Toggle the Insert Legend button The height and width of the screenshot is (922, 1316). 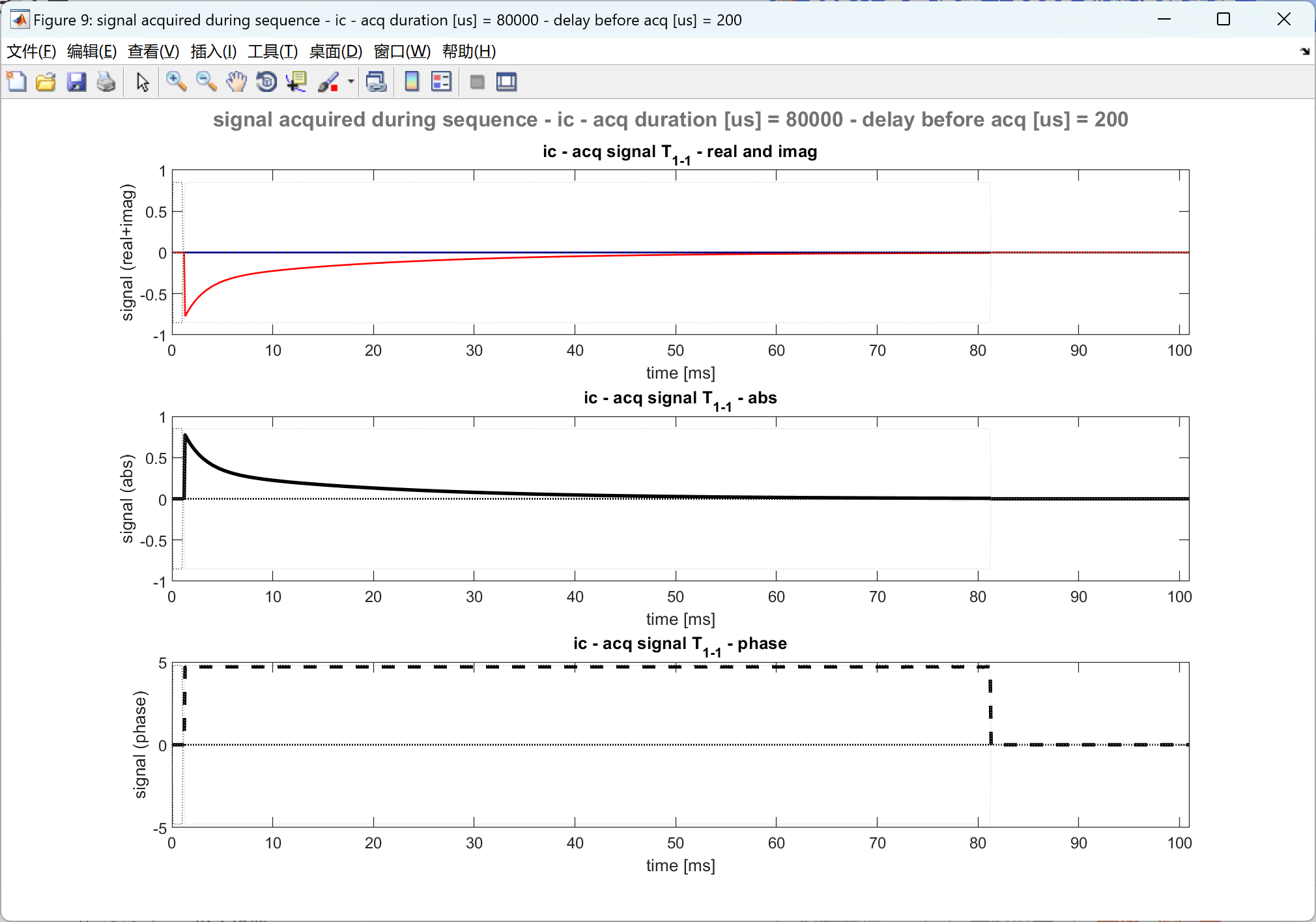tap(441, 82)
